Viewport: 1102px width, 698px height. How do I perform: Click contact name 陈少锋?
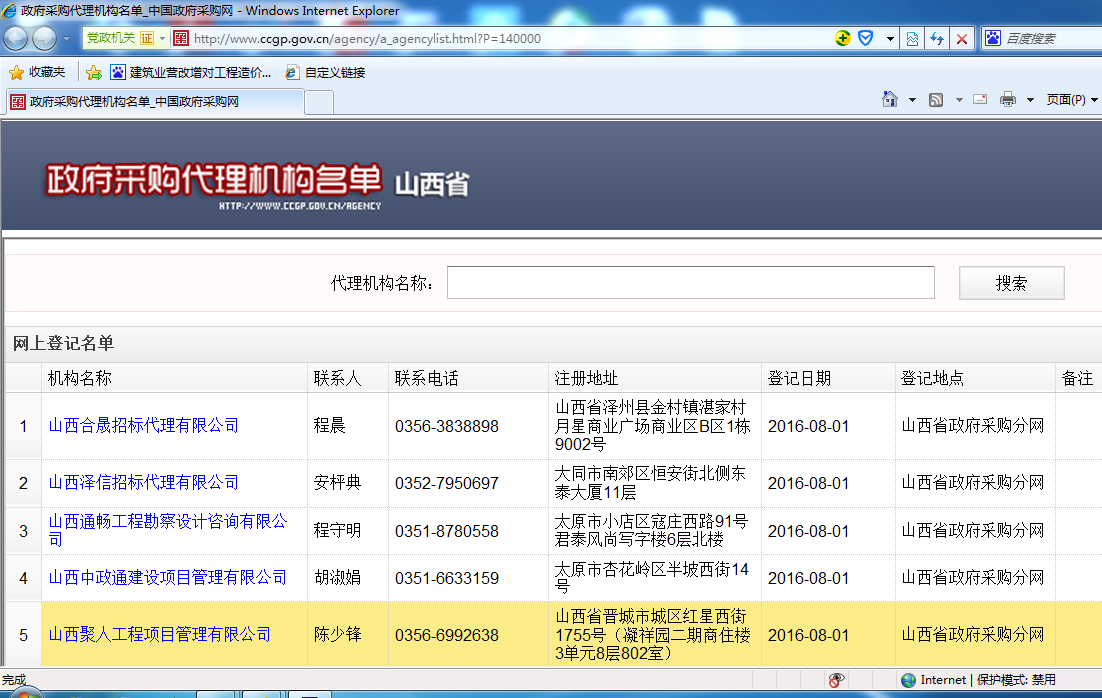337,635
